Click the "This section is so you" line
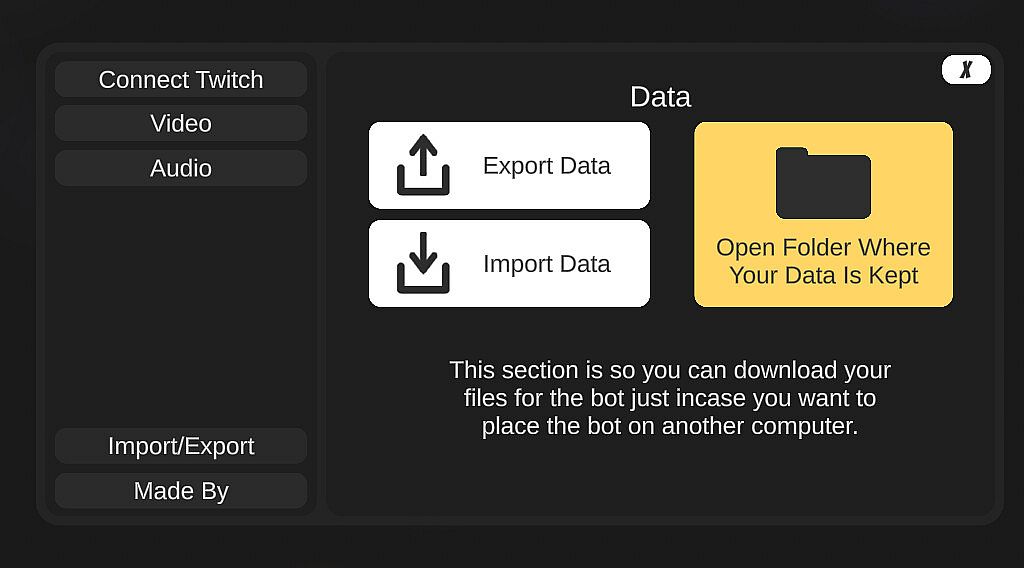 point(670,370)
